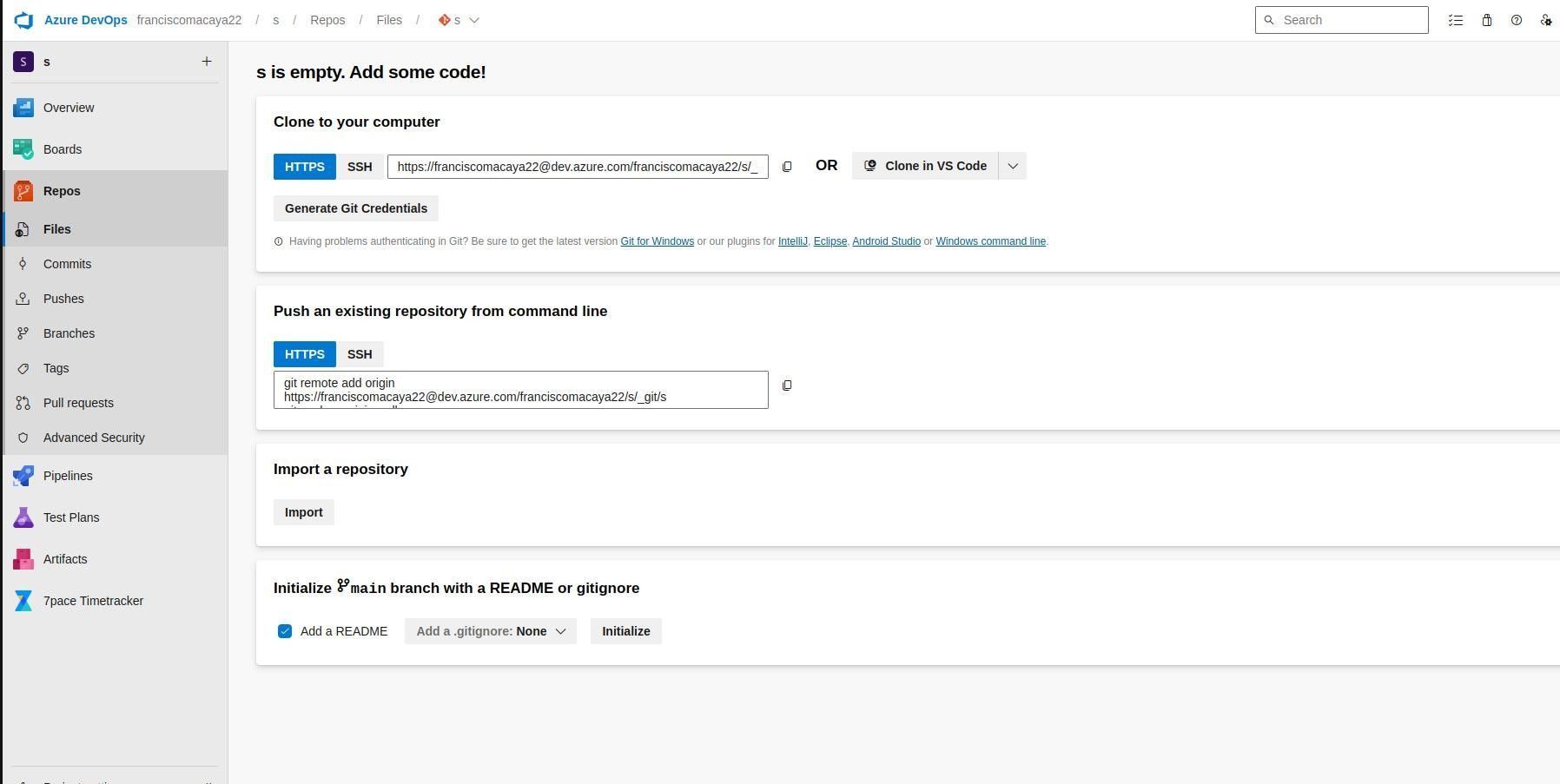The width and height of the screenshot is (1560, 784).
Task: Select HTTPS tab under Clone to your computer
Action: tap(305, 167)
